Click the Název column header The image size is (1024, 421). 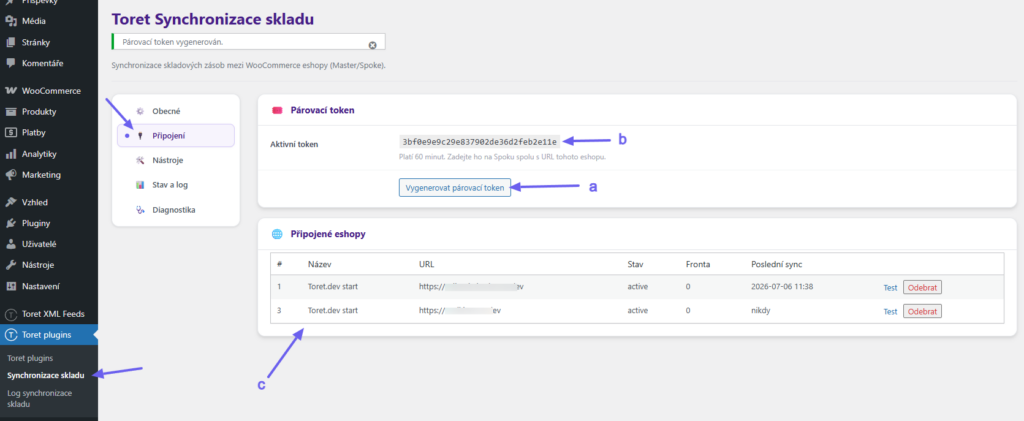(320, 264)
